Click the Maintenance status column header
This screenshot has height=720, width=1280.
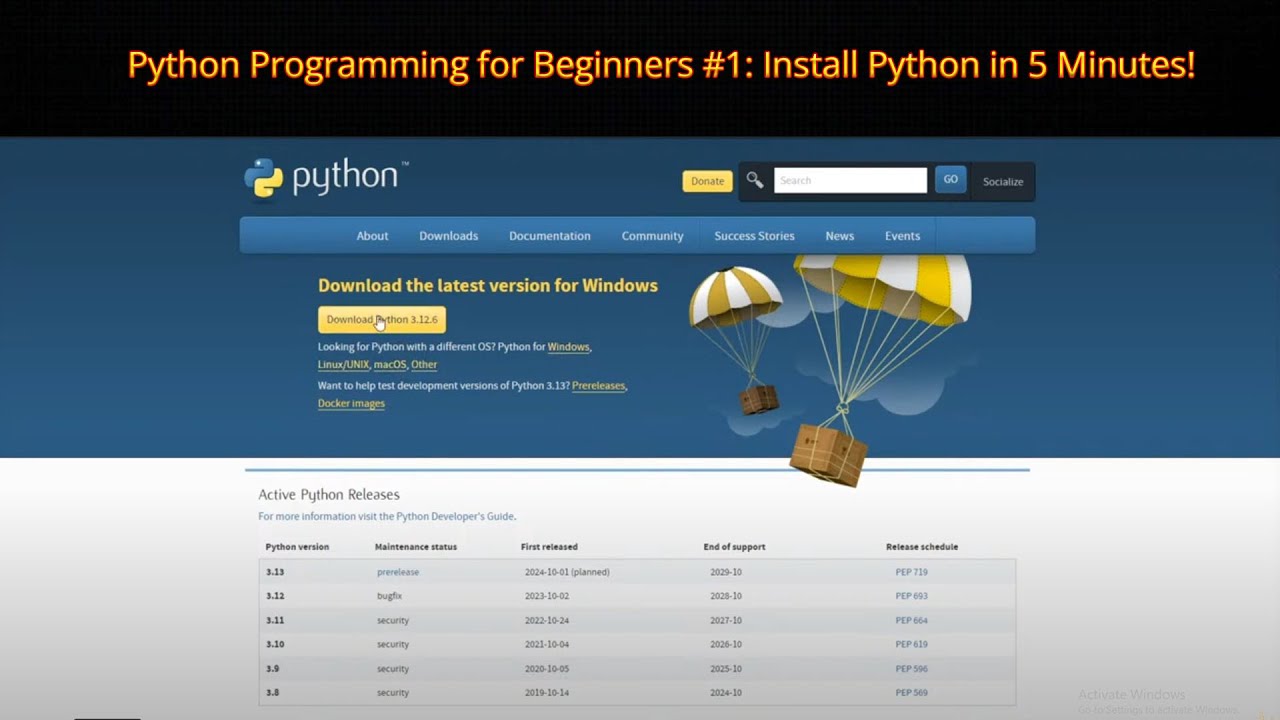(416, 547)
